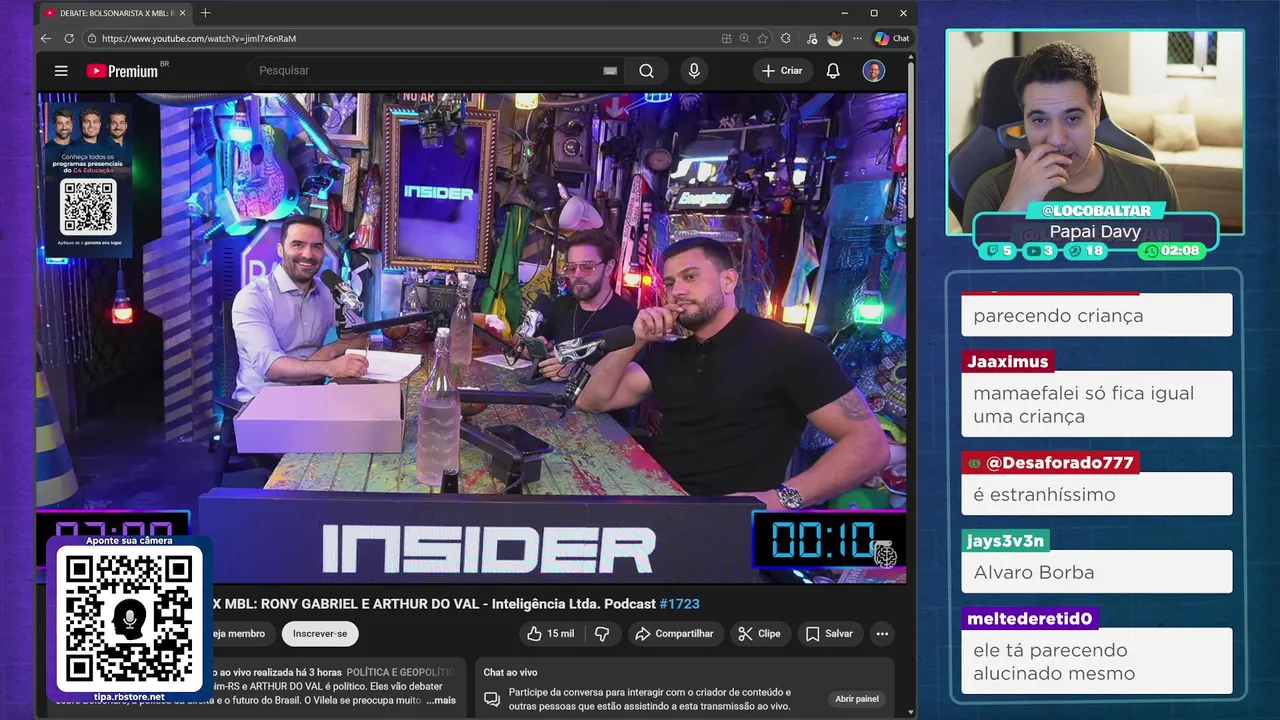Open a new browser tab
Image resolution: width=1280 pixels, height=720 pixels.
click(x=205, y=13)
